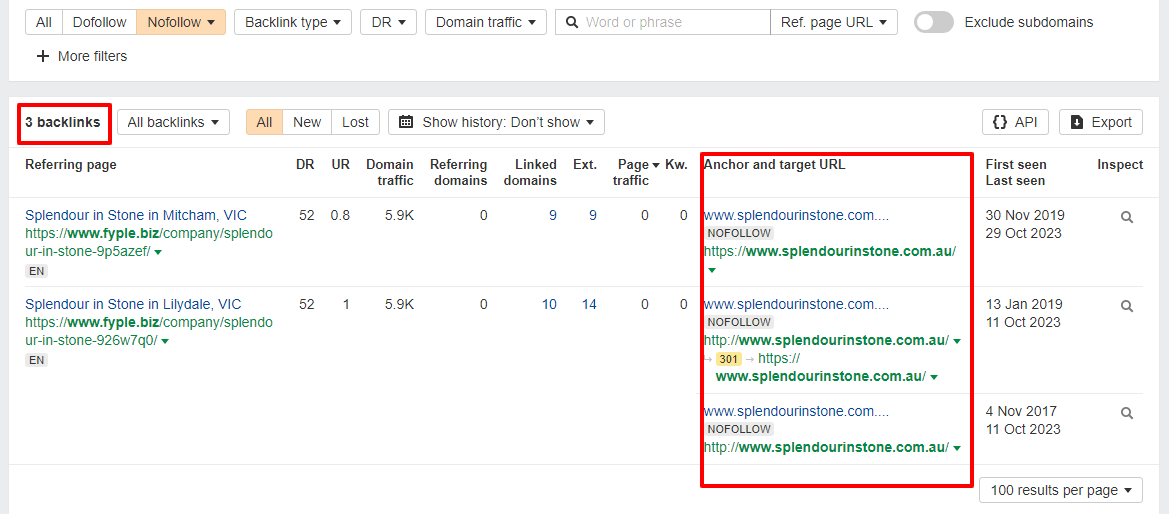Open Splendour in Stone in Mitcham link
The width and height of the screenshot is (1169, 514).
tap(136, 216)
